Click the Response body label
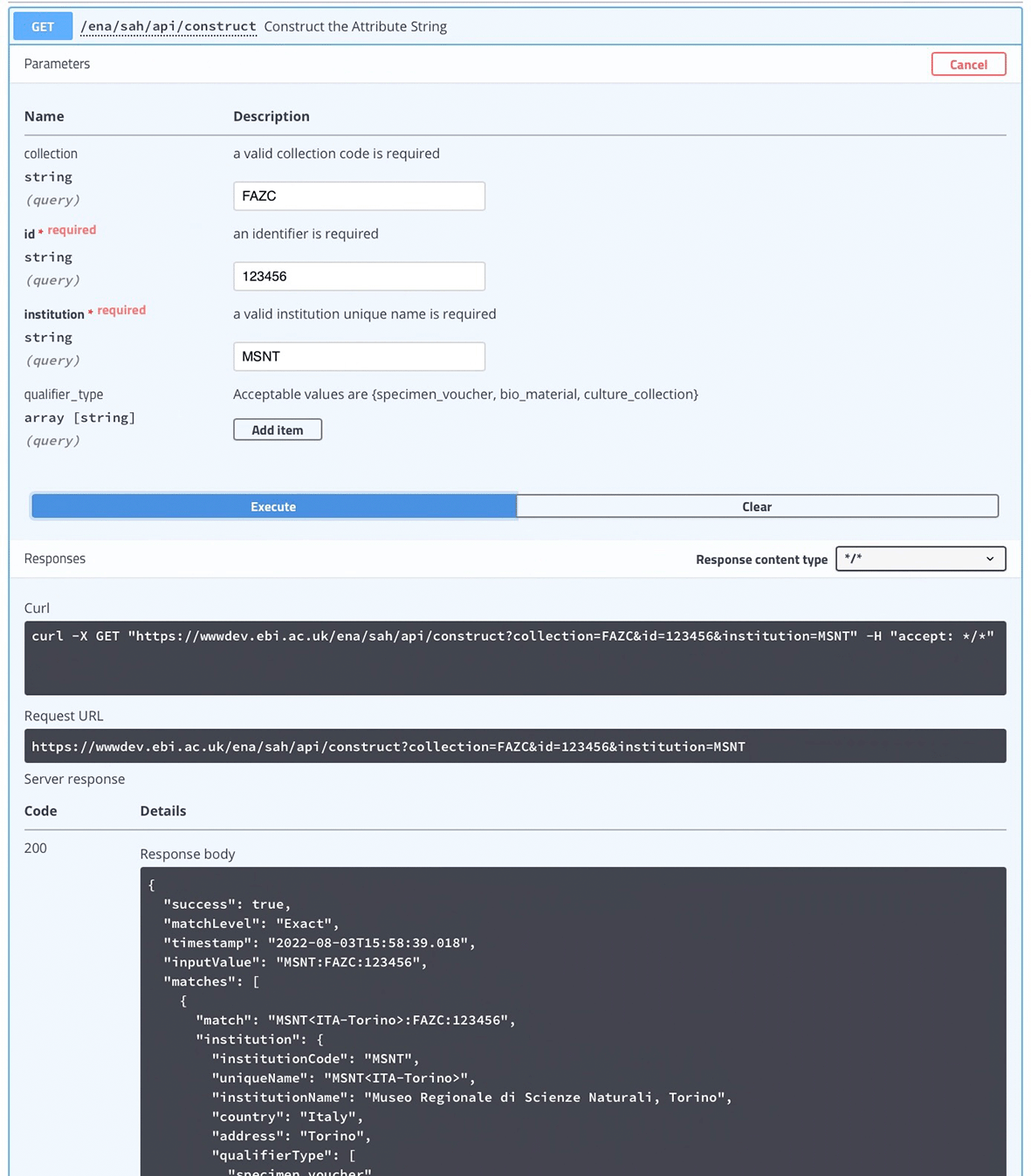Image resolution: width=1031 pixels, height=1176 pixels. pyautogui.click(x=187, y=854)
